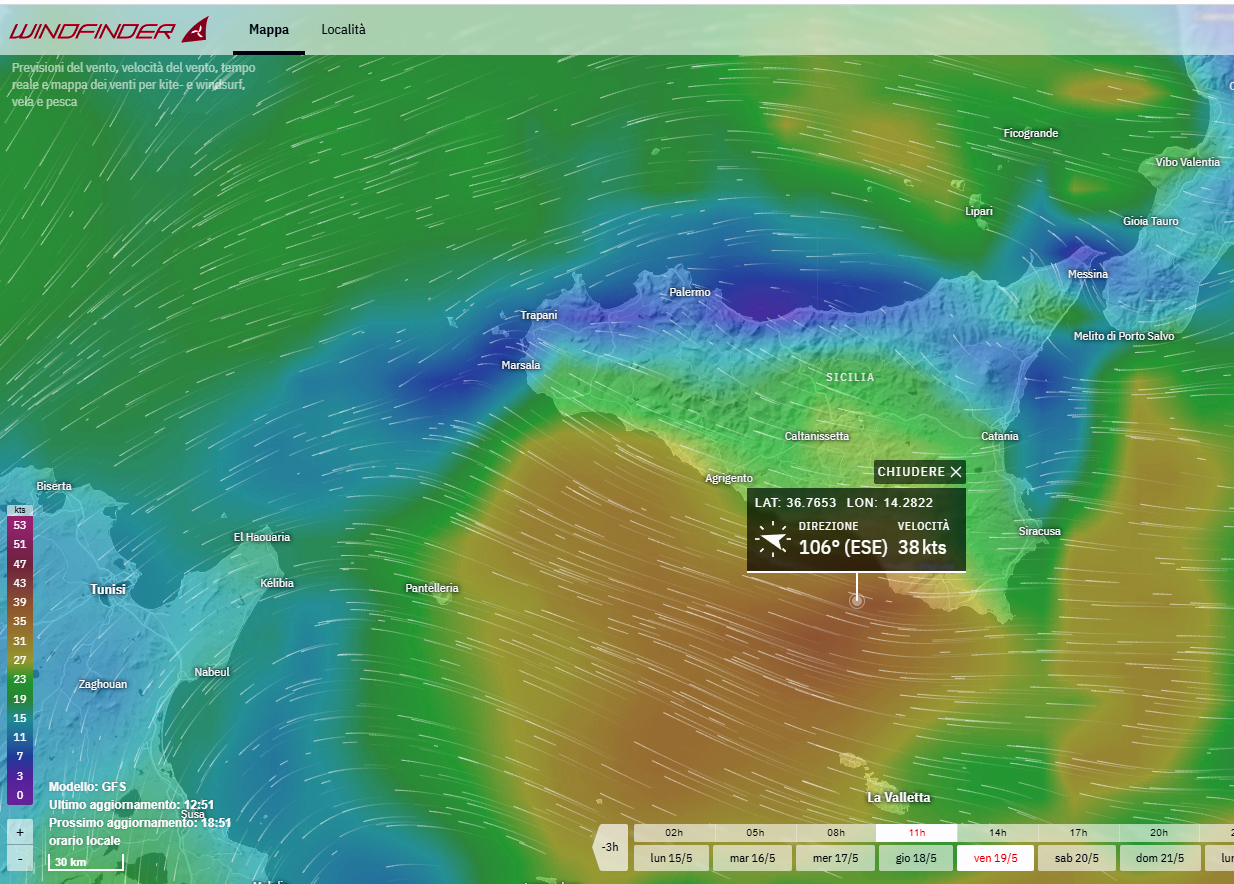Viewport: 1234px width, 884px height.
Task: Click the Nabeul map label
Action: (212, 672)
